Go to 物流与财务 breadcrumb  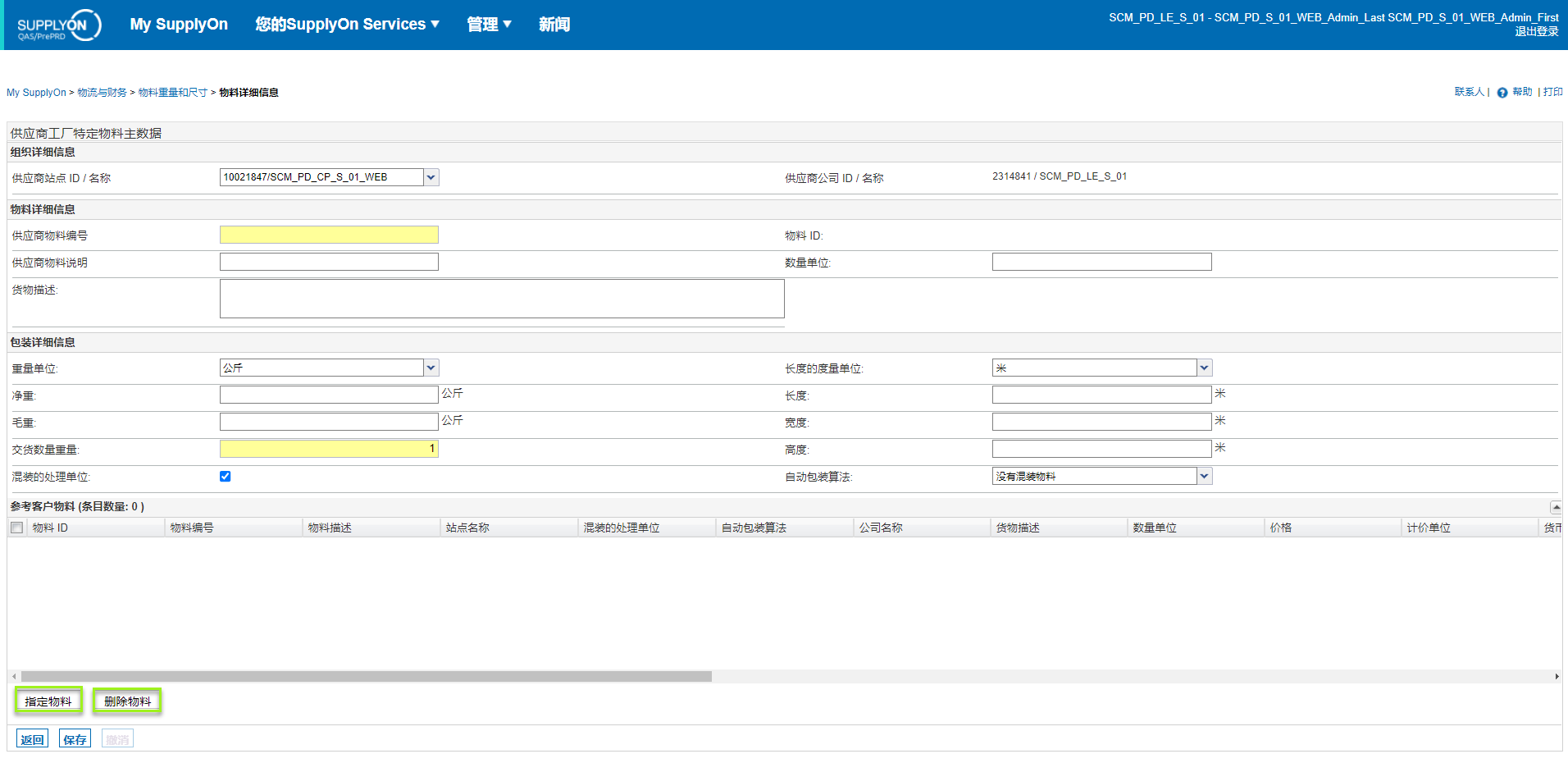pyautogui.click(x=102, y=93)
